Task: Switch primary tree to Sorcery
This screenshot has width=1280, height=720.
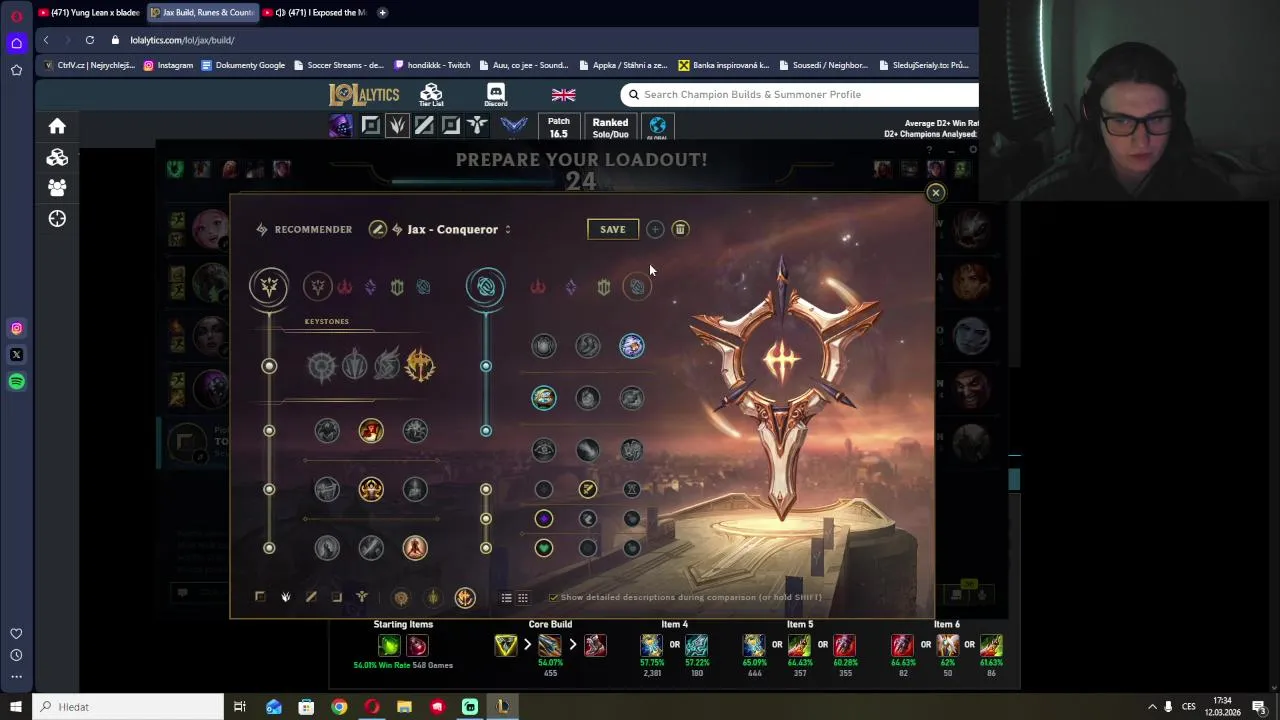Action: (x=371, y=287)
